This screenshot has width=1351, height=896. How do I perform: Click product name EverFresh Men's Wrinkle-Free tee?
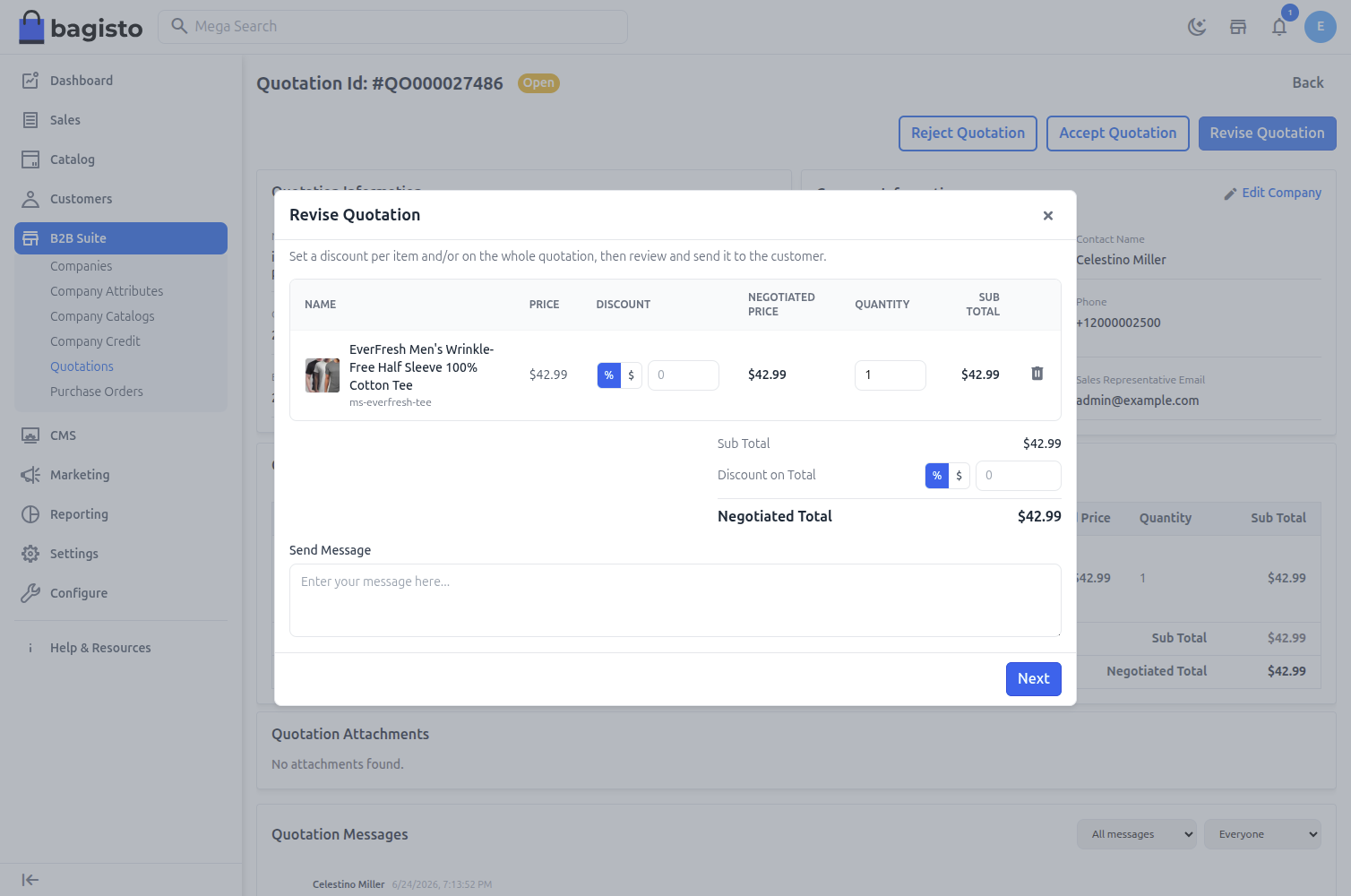[421, 367]
